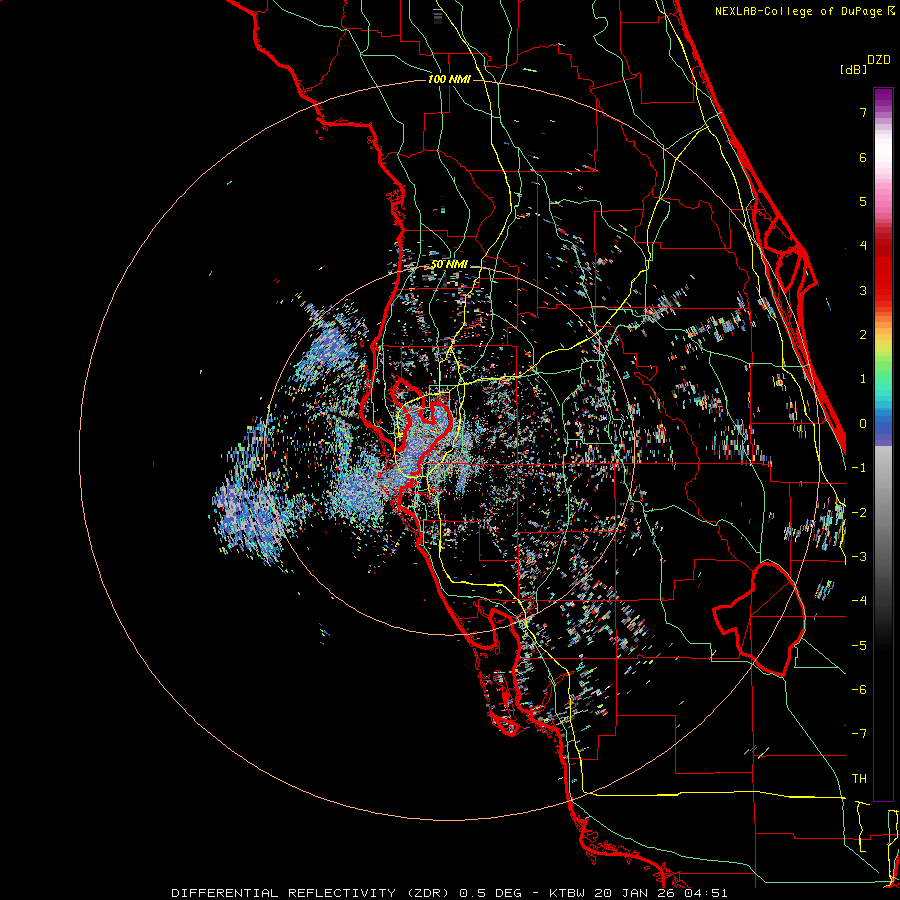
Task: Select the -5 dB scale tick label
Action: click(x=859, y=646)
